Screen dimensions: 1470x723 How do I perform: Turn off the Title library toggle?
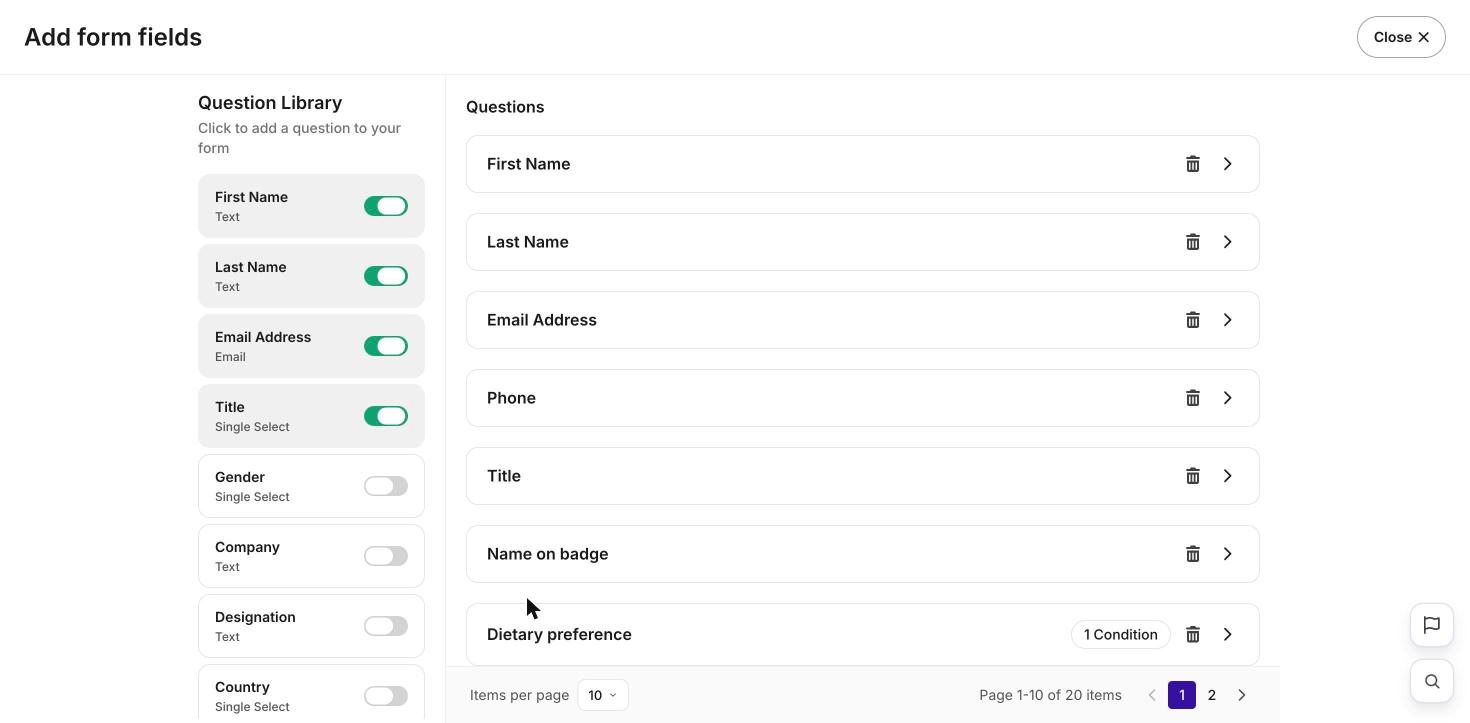(x=386, y=416)
